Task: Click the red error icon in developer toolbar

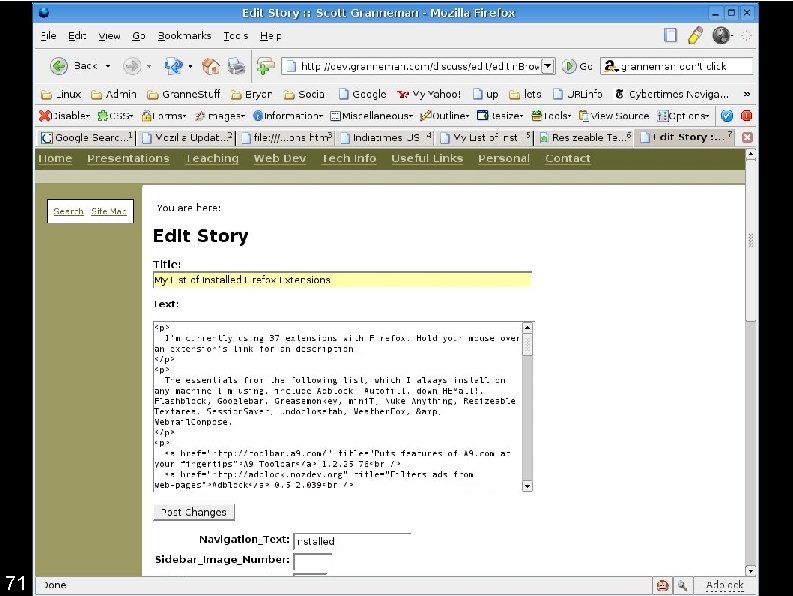Action: (x=746, y=116)
